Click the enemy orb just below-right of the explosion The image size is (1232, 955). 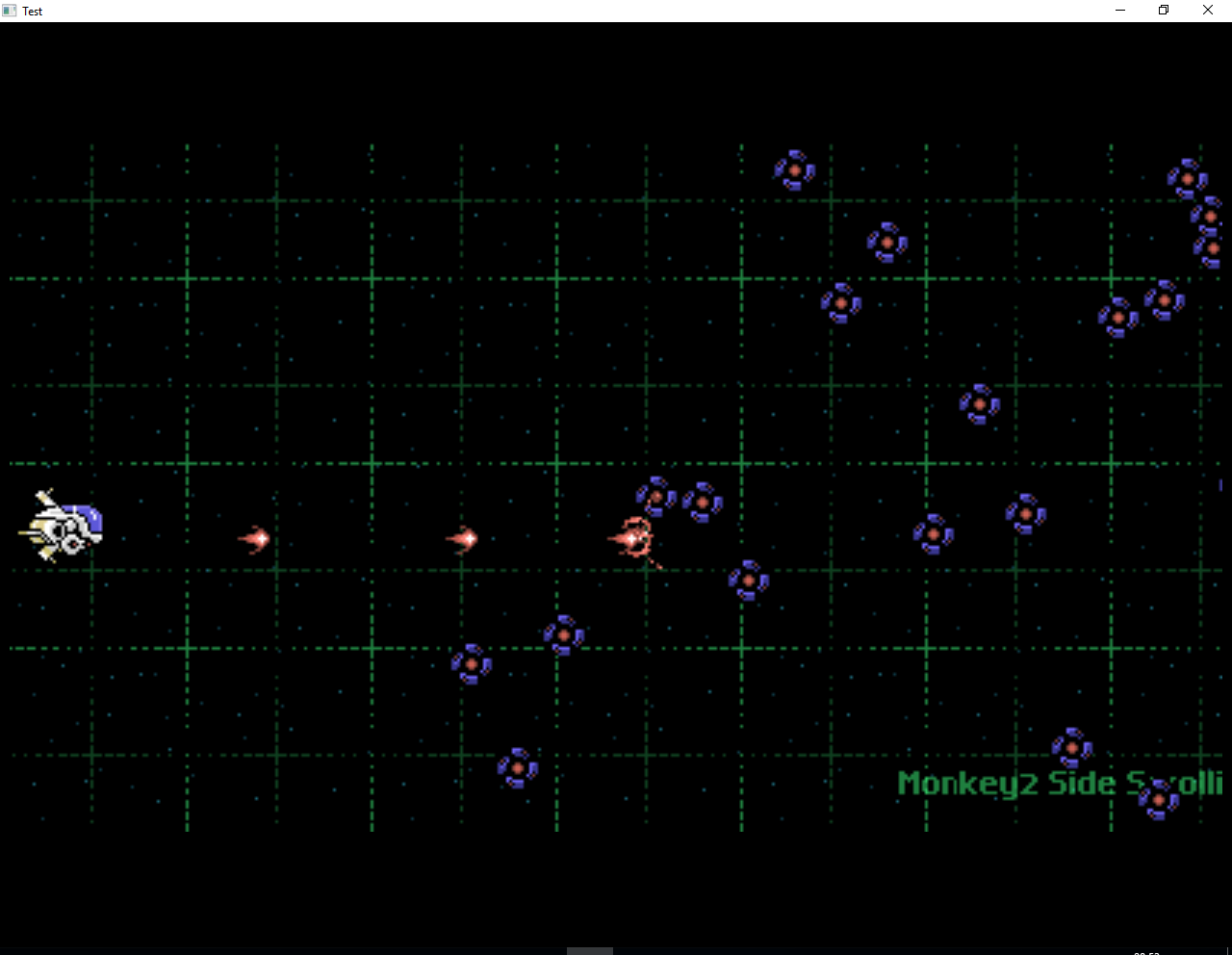pyautogui.click(x=748, y=581)
